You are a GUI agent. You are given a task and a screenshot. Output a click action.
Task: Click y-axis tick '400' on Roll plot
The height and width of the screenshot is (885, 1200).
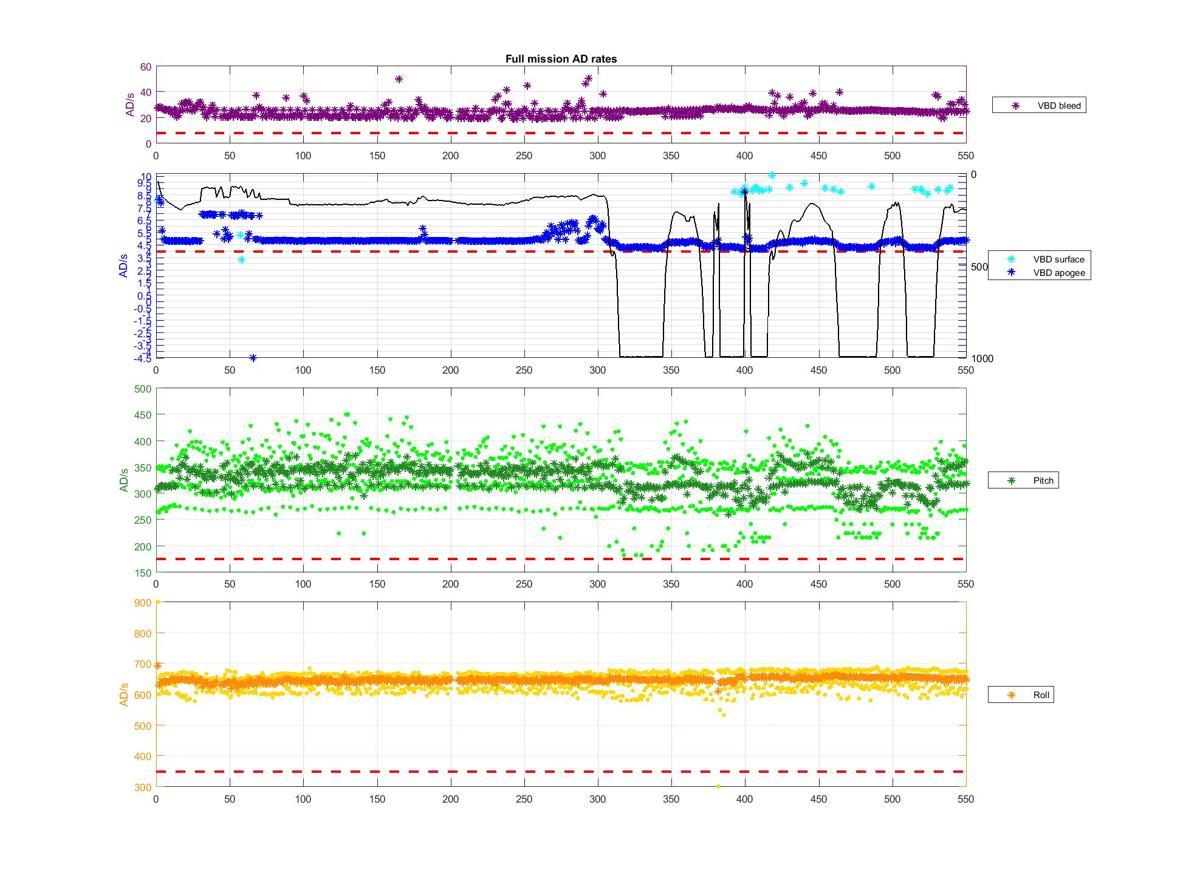click(143, 757)
